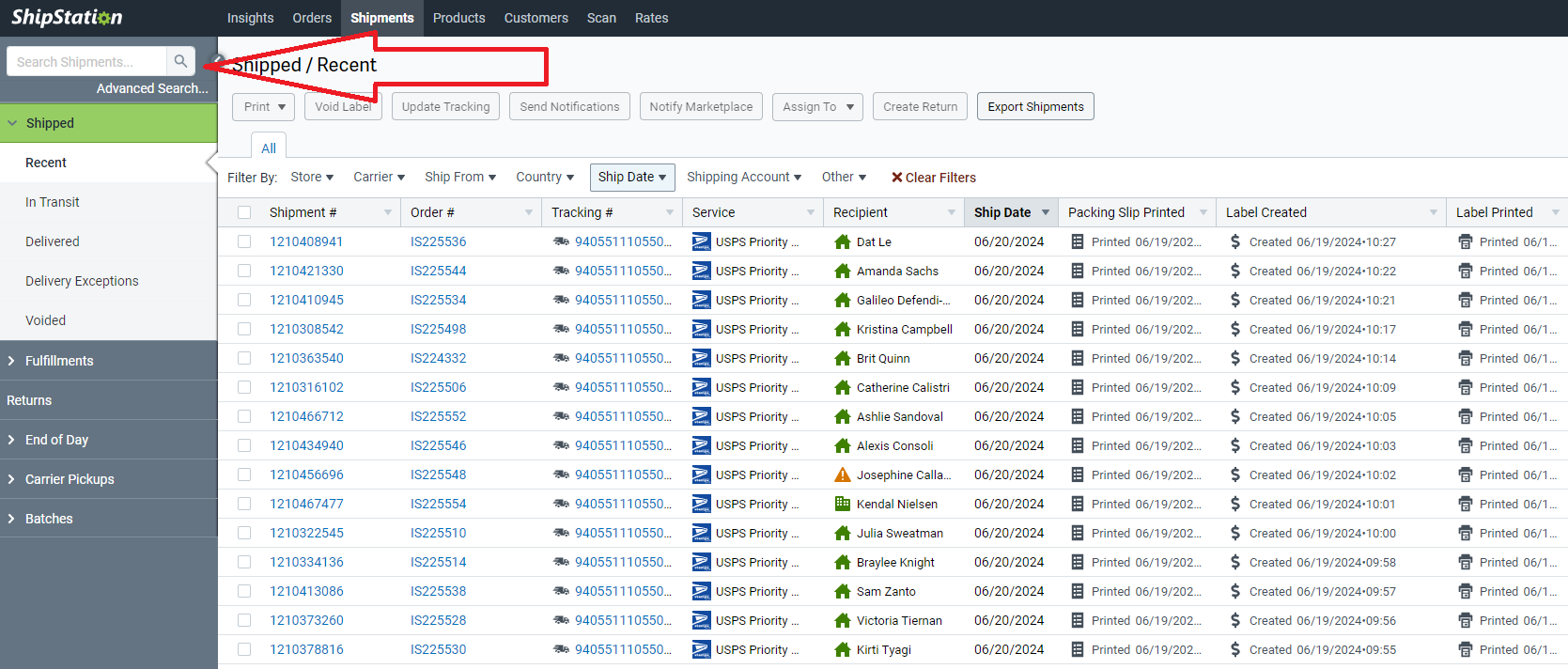Screen dimensions: 1568x669
Task: Open order link IS225536
Action: click(439, 241)
